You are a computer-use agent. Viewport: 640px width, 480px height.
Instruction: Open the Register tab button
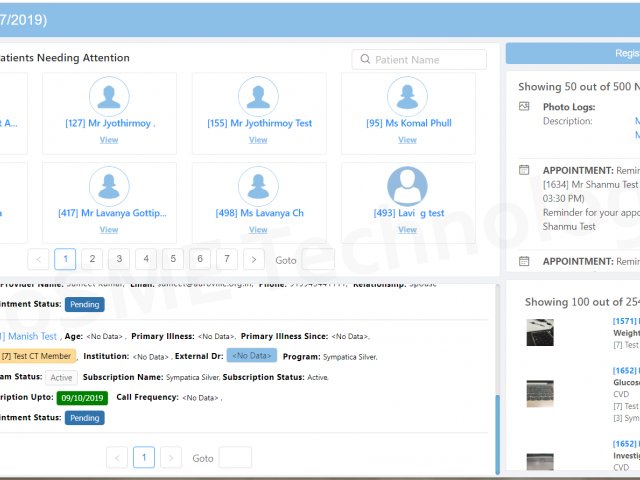click(572, 54)
